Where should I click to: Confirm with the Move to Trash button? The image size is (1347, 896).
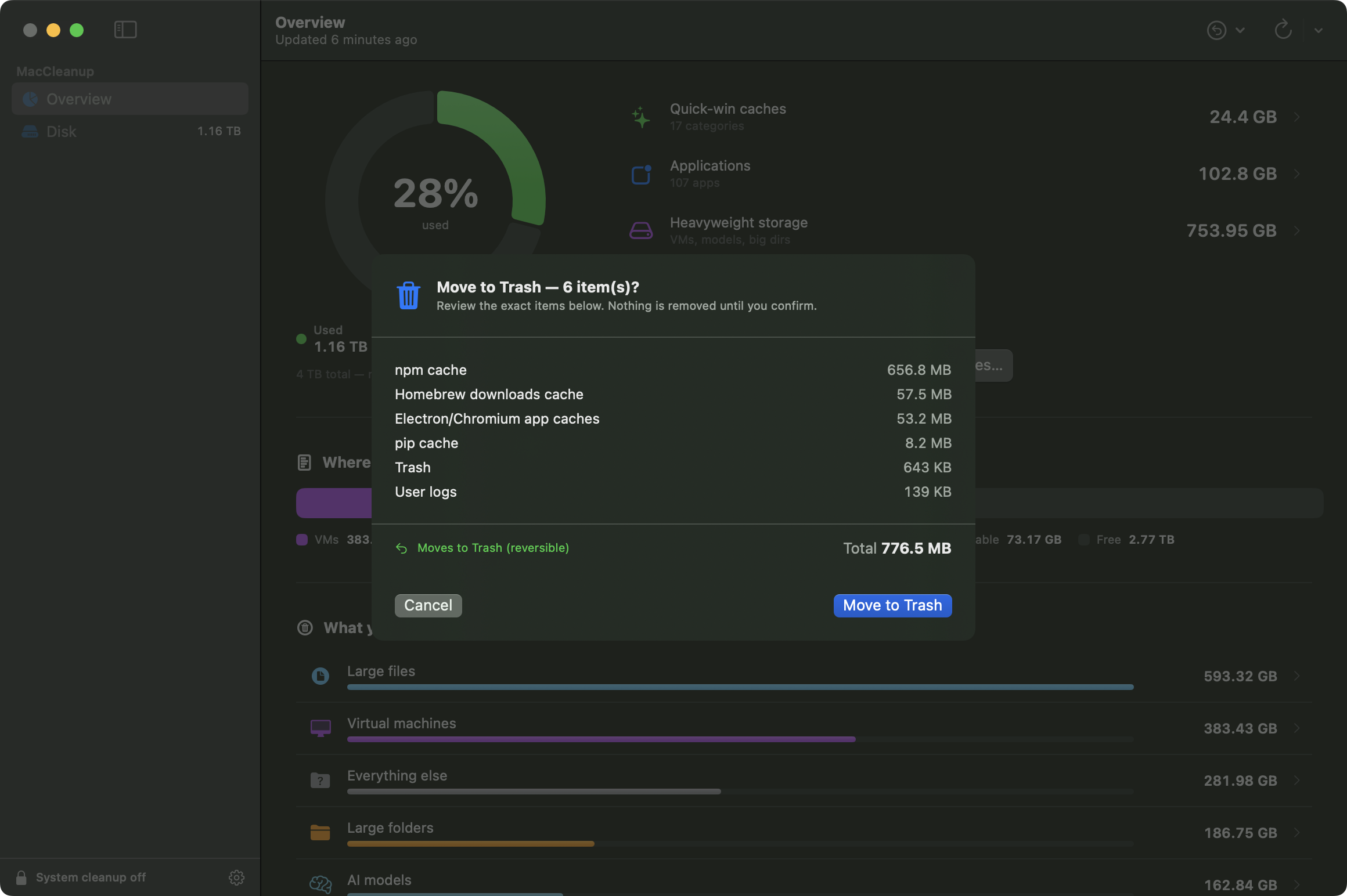coord(892,605)
